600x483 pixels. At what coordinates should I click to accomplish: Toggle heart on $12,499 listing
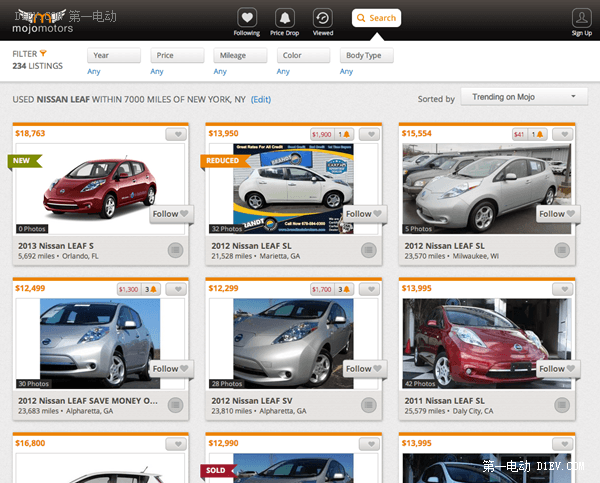click(176, 289)
